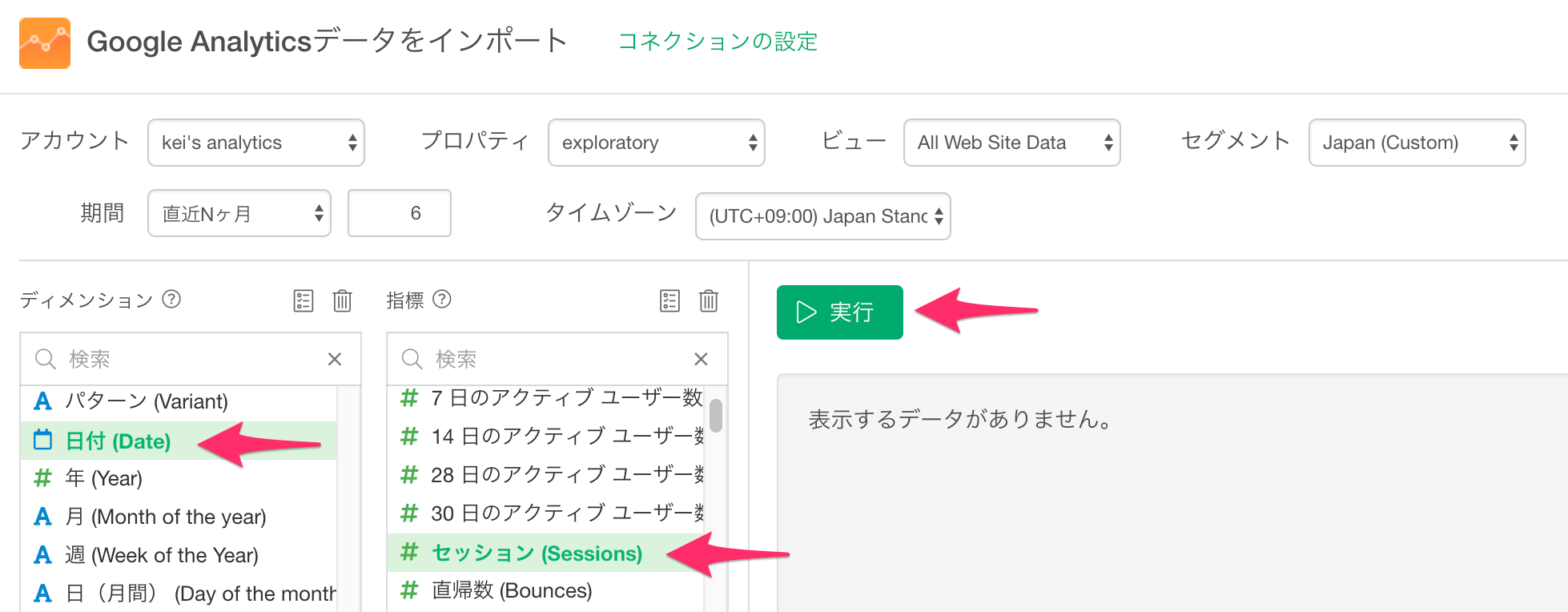The height and width of the screenshot is (612, 1568).
Task: Click the metrics list scrollbar thumb
Action: pyautogui.click(x=716, y=416)
